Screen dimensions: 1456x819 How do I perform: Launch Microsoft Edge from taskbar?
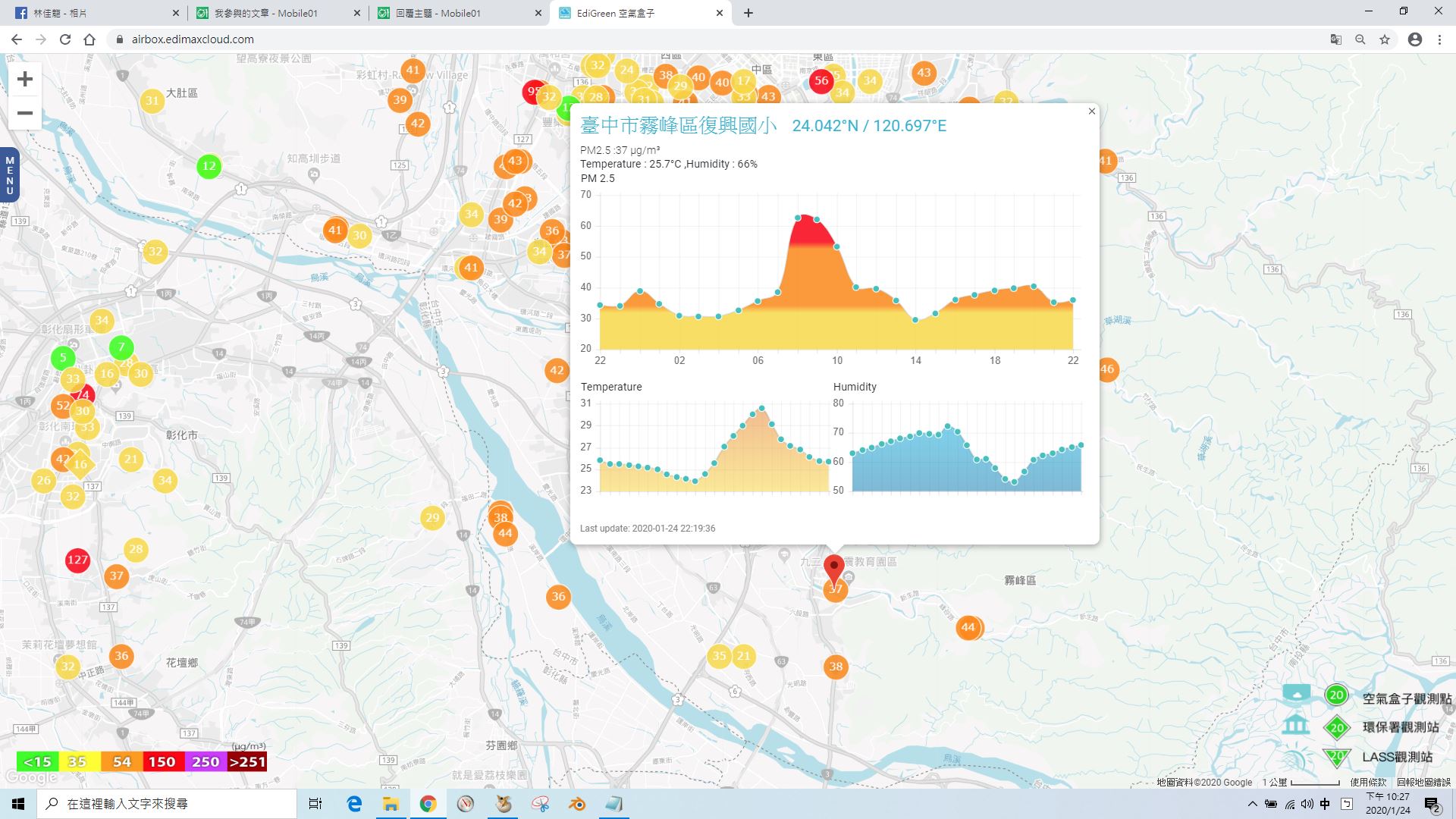[354, 804]
